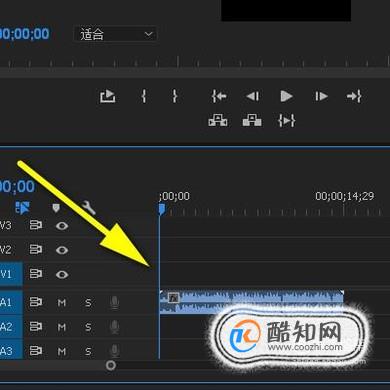Jump to In point
Viewport: 390px width, 390px height.
tap(219, 96)
